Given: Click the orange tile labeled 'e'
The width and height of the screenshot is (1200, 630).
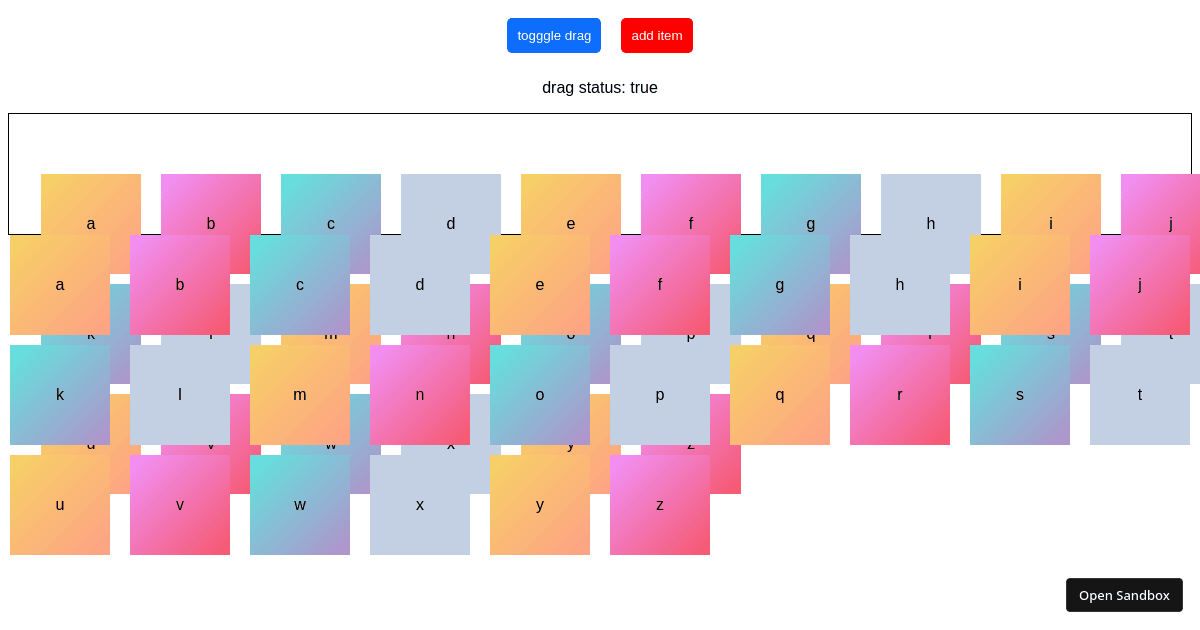Looking at the screenshot, I should [540, 285].
